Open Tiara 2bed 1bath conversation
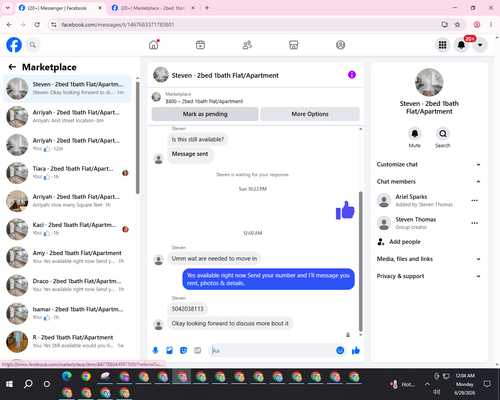Viewport: 500px width, 400px height. pos(67,173)
